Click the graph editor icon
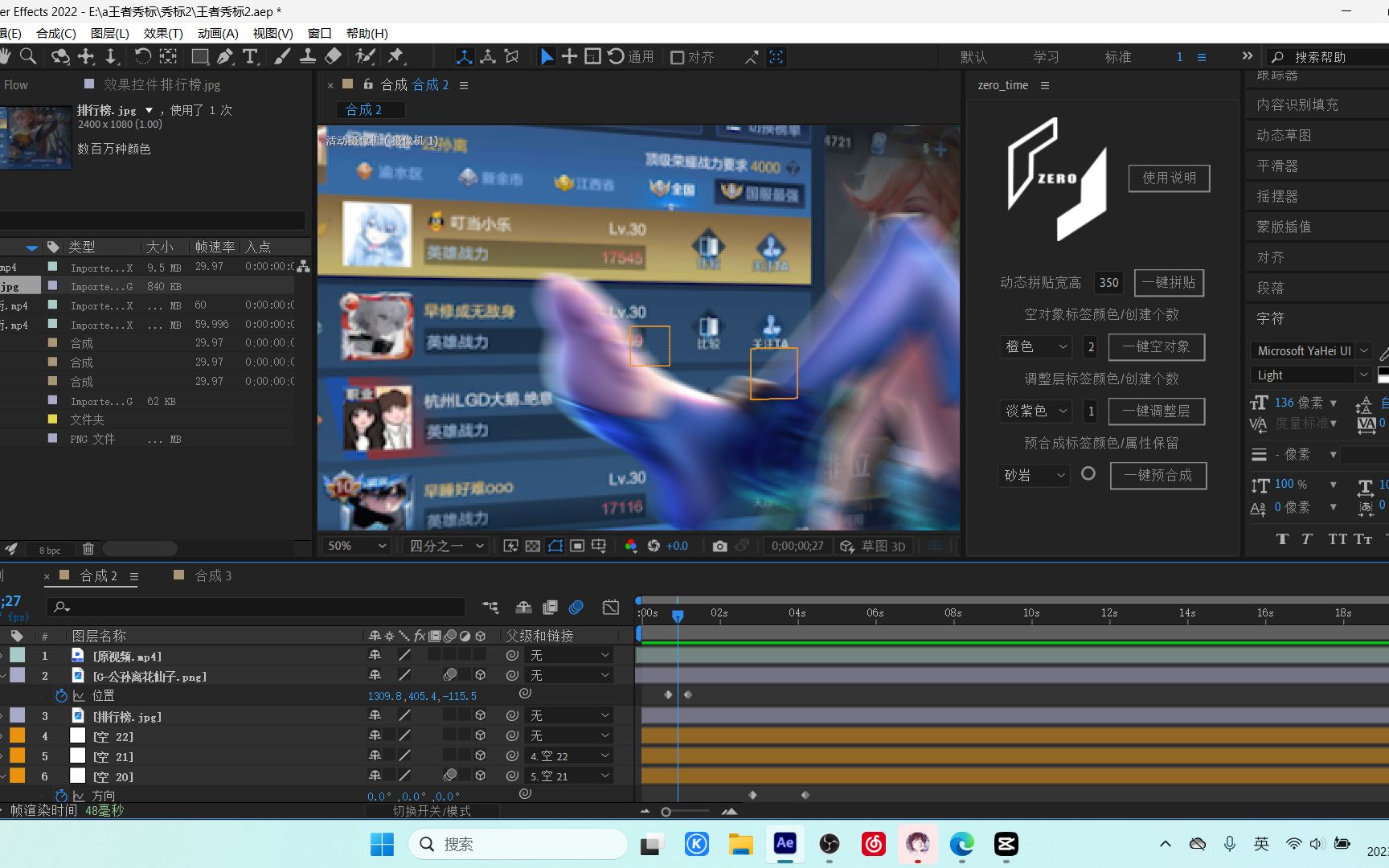Screen dimensions: 1389x868 pyautogui.click(x=611, y=607)
